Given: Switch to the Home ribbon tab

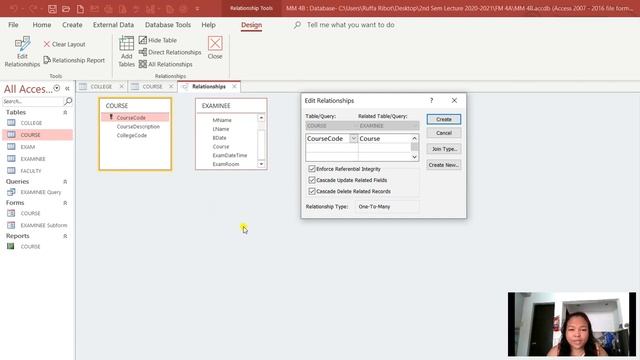Looking at the screenshot, I should pyautogui.click(x=42, y=25).
